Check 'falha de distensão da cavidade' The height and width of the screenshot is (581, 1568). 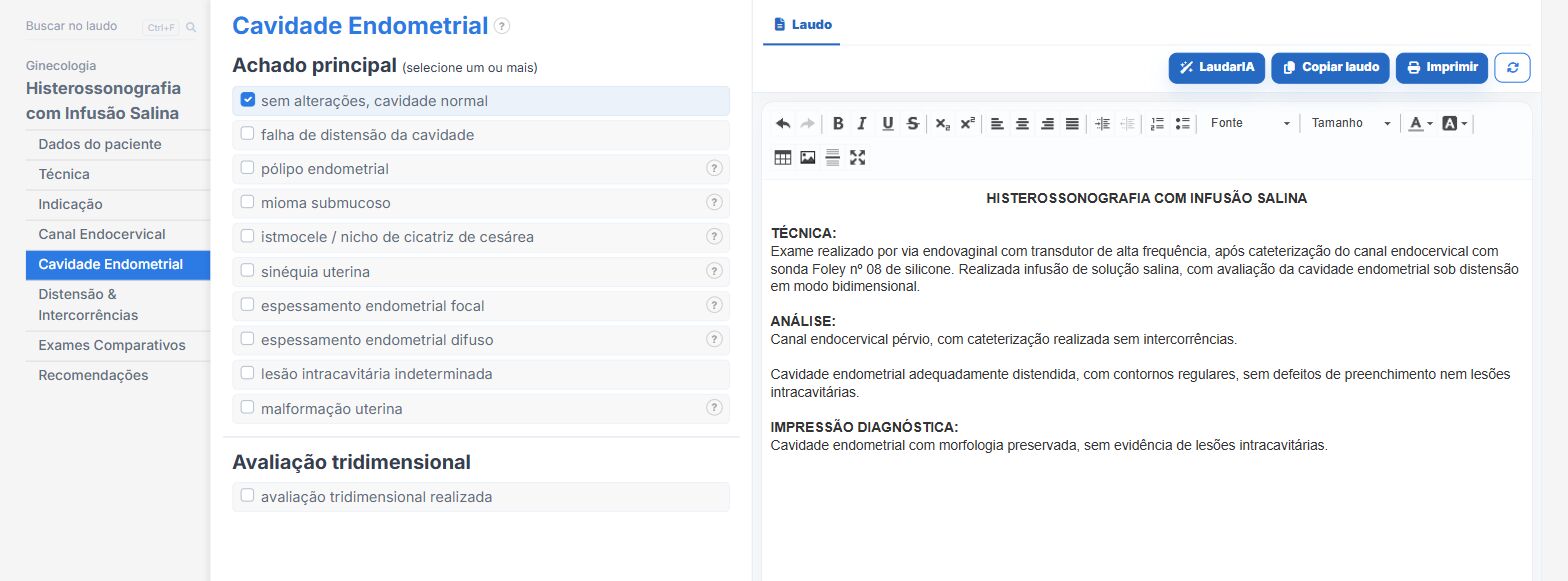coord(248,134)
